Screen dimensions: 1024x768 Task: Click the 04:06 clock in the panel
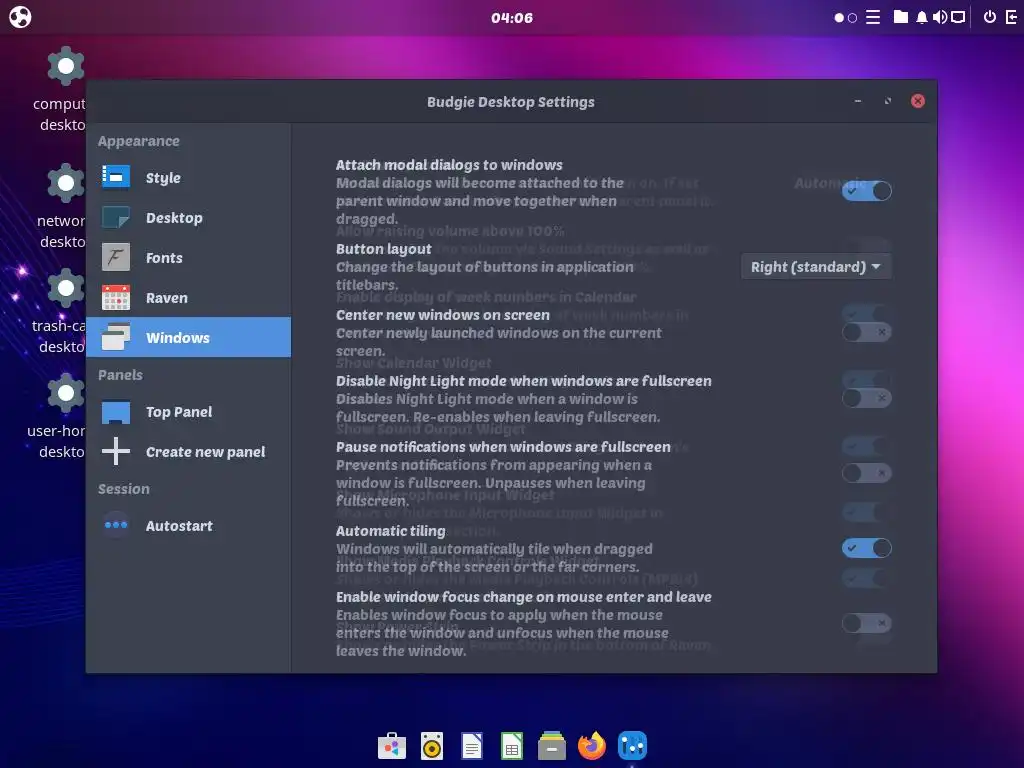coord(512,18)
